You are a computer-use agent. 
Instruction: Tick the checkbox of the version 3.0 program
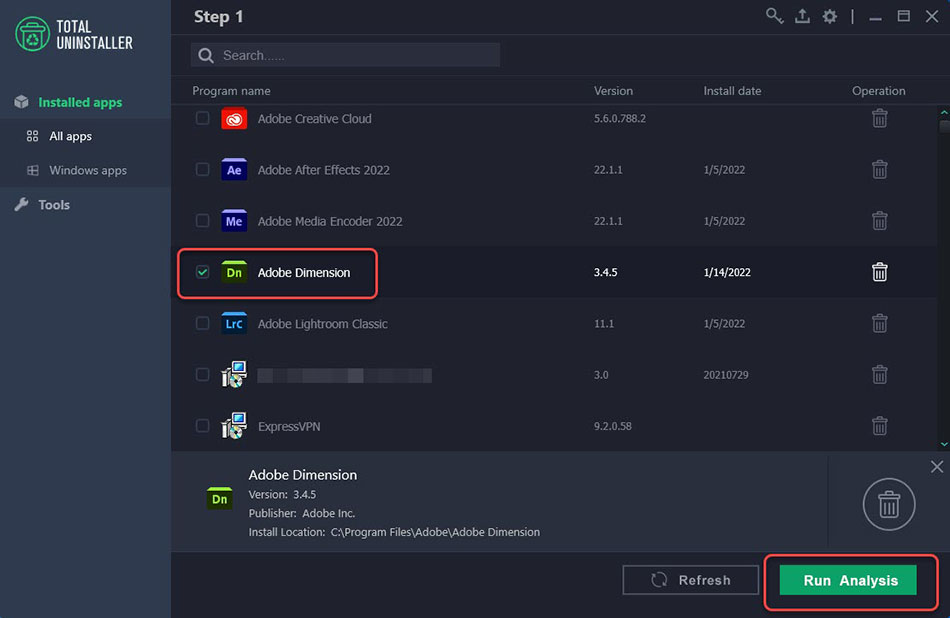click(202, 374)
